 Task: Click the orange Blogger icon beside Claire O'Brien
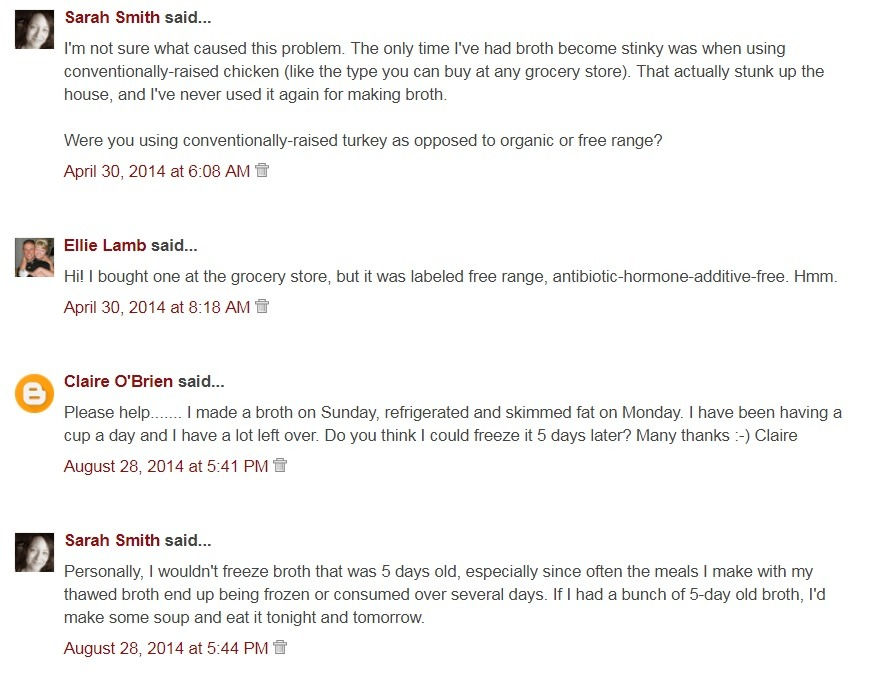click(x=34, y=393)
